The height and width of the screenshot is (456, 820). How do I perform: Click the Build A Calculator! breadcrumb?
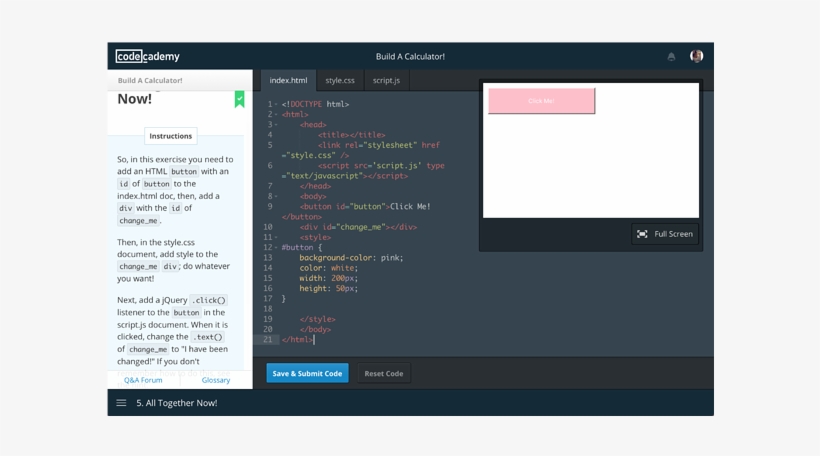pyautogui.click(x=150, y=81)
